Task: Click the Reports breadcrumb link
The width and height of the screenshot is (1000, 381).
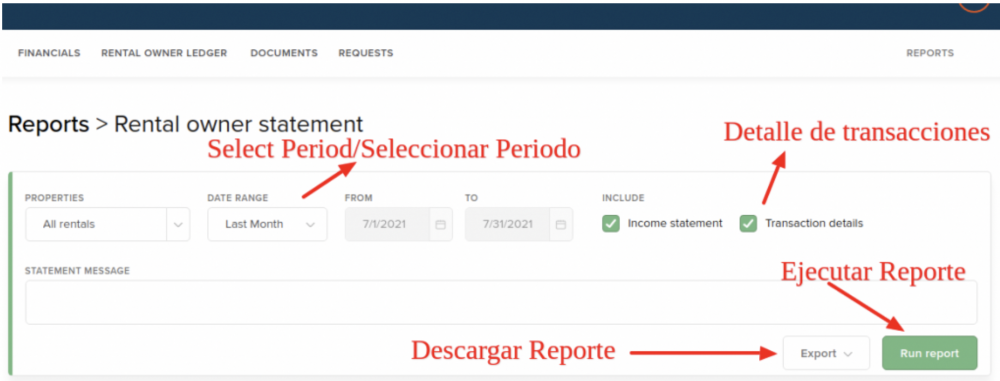Action: pyautogui.click(x=48, y=124)
